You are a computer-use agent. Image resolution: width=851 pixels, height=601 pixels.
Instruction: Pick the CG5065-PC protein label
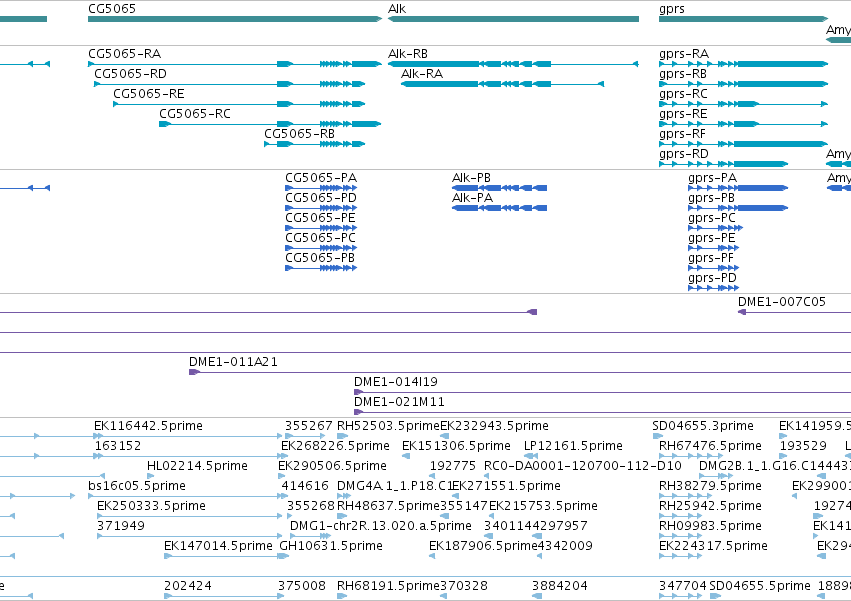[x=320, y=238]
